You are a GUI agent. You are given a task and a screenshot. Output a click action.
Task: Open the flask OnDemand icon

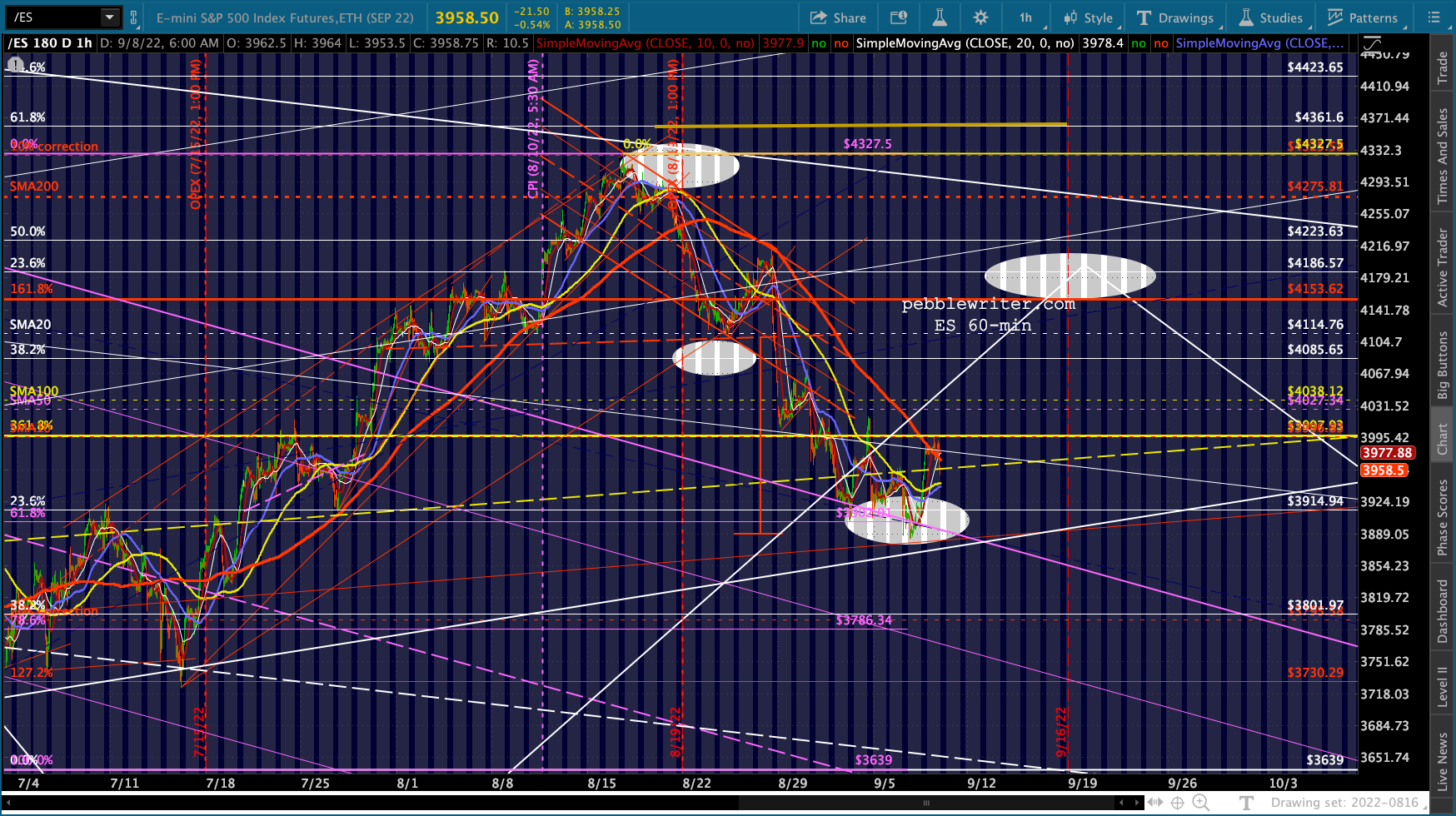(940, 17)
